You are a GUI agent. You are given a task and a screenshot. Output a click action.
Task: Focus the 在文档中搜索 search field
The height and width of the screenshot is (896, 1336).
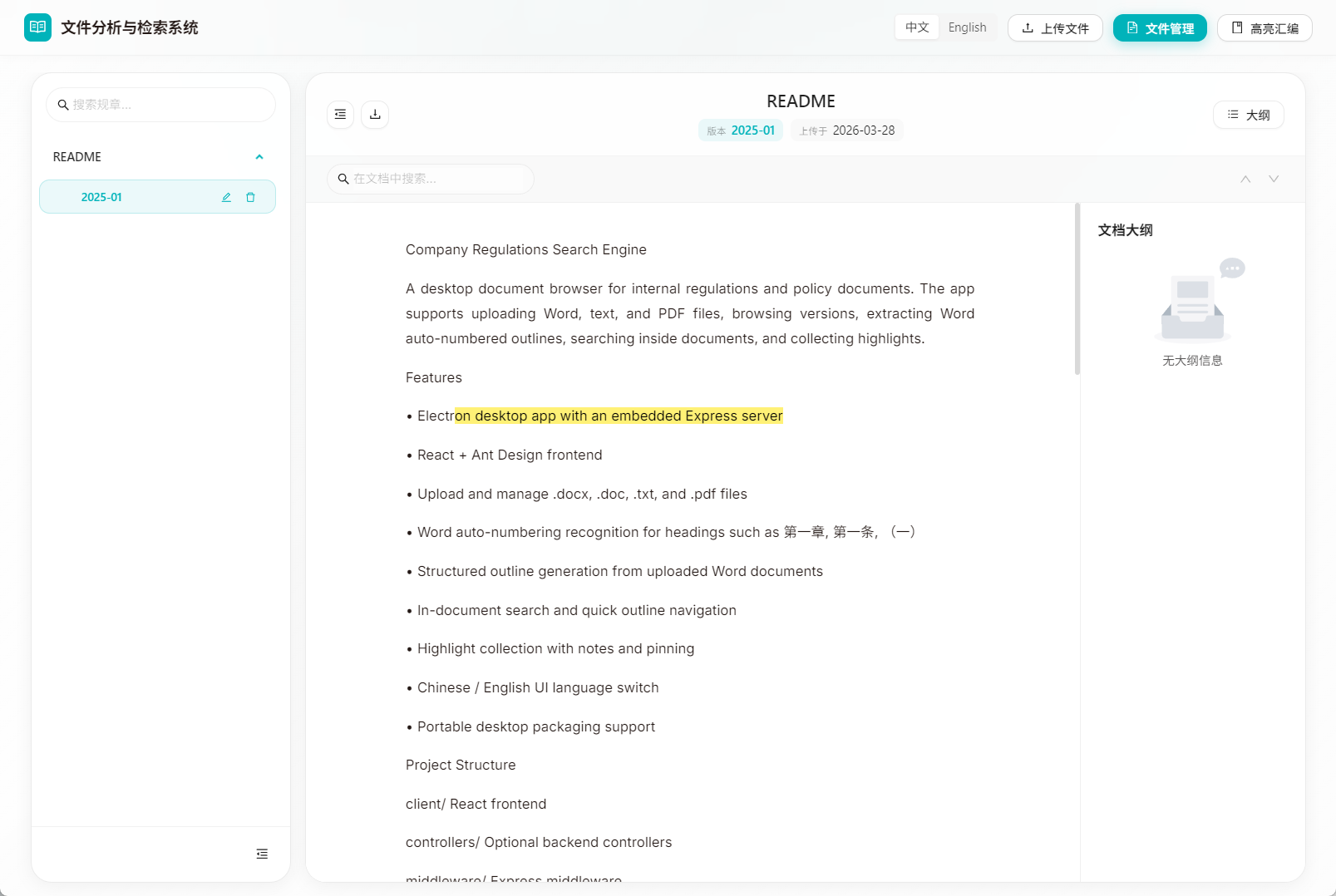point(439,180)
